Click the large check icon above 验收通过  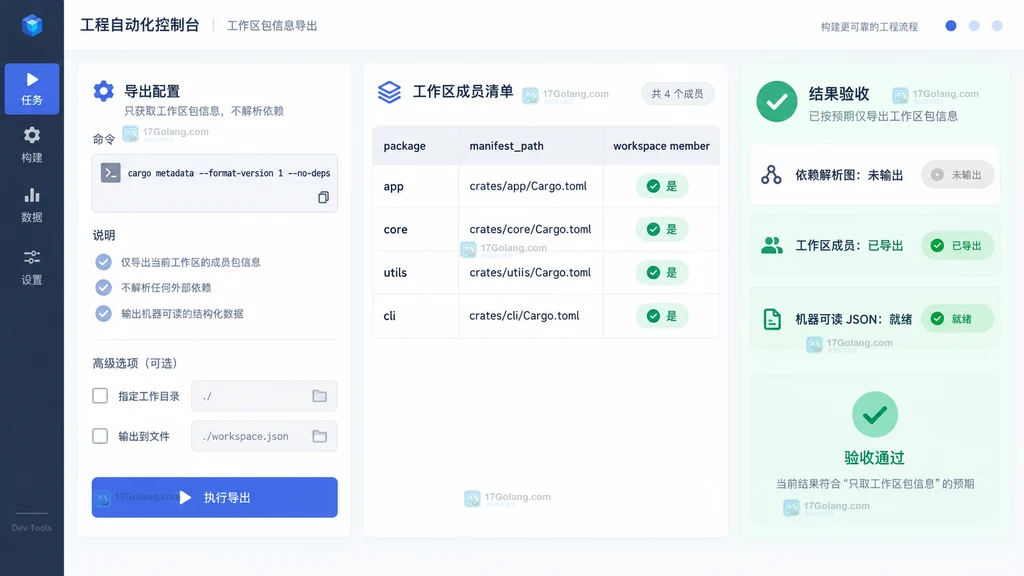coord(874,414)
